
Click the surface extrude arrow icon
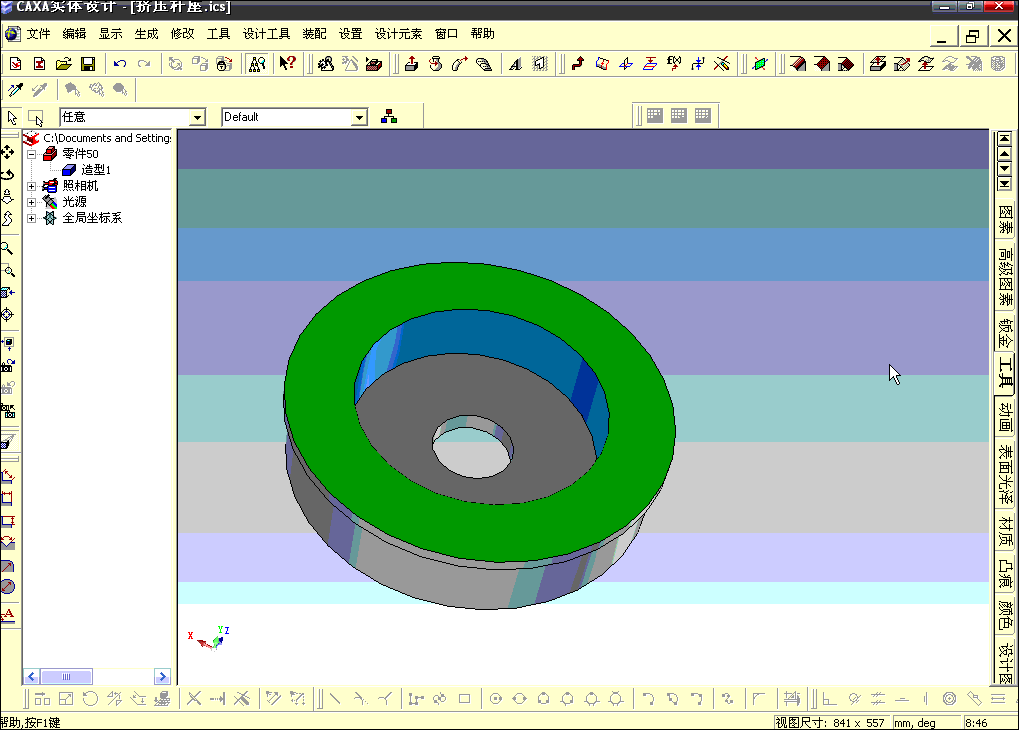[x=878, y=64]
